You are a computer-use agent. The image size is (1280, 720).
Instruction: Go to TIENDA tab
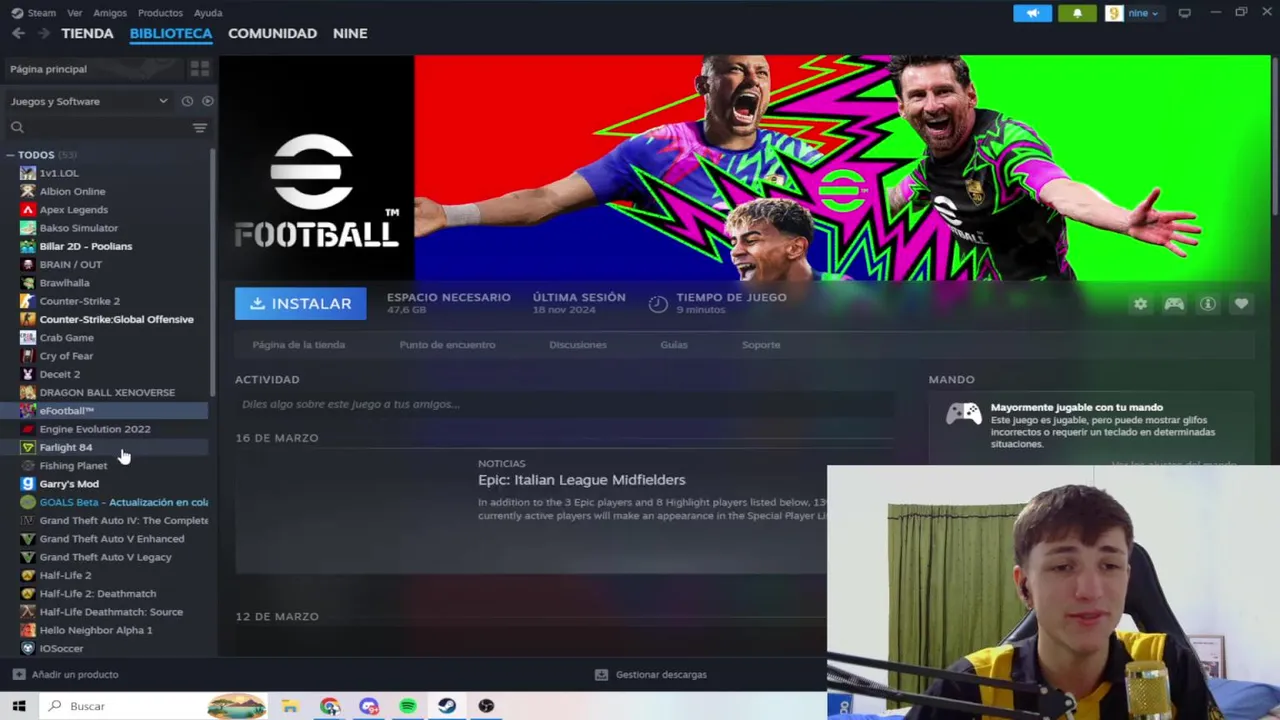87,33
